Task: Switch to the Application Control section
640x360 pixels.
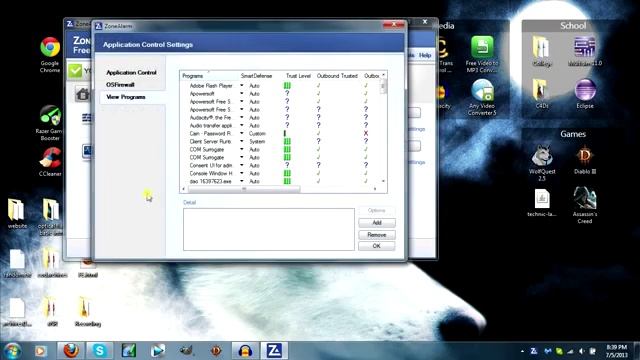Action: tap(131, 73)
